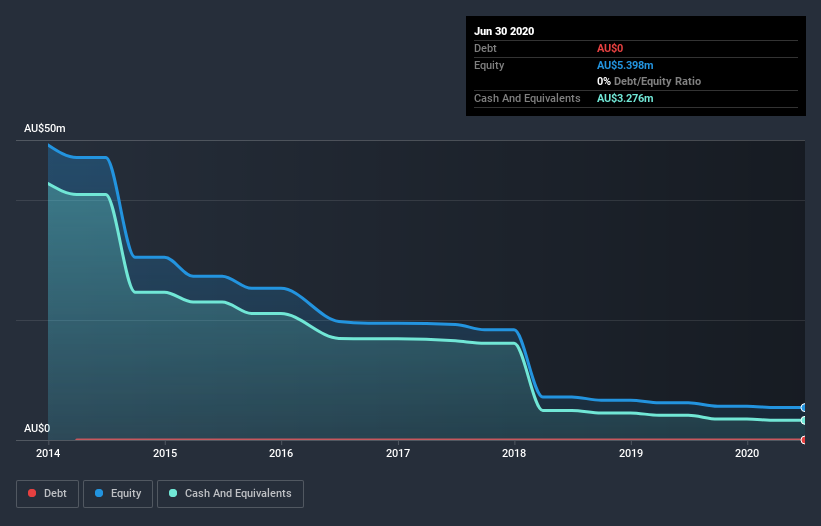The height and width of the screenshot is (526, 821).
Task: Click the Cash And Equivalents tooltip label
Action: [527, 98]
